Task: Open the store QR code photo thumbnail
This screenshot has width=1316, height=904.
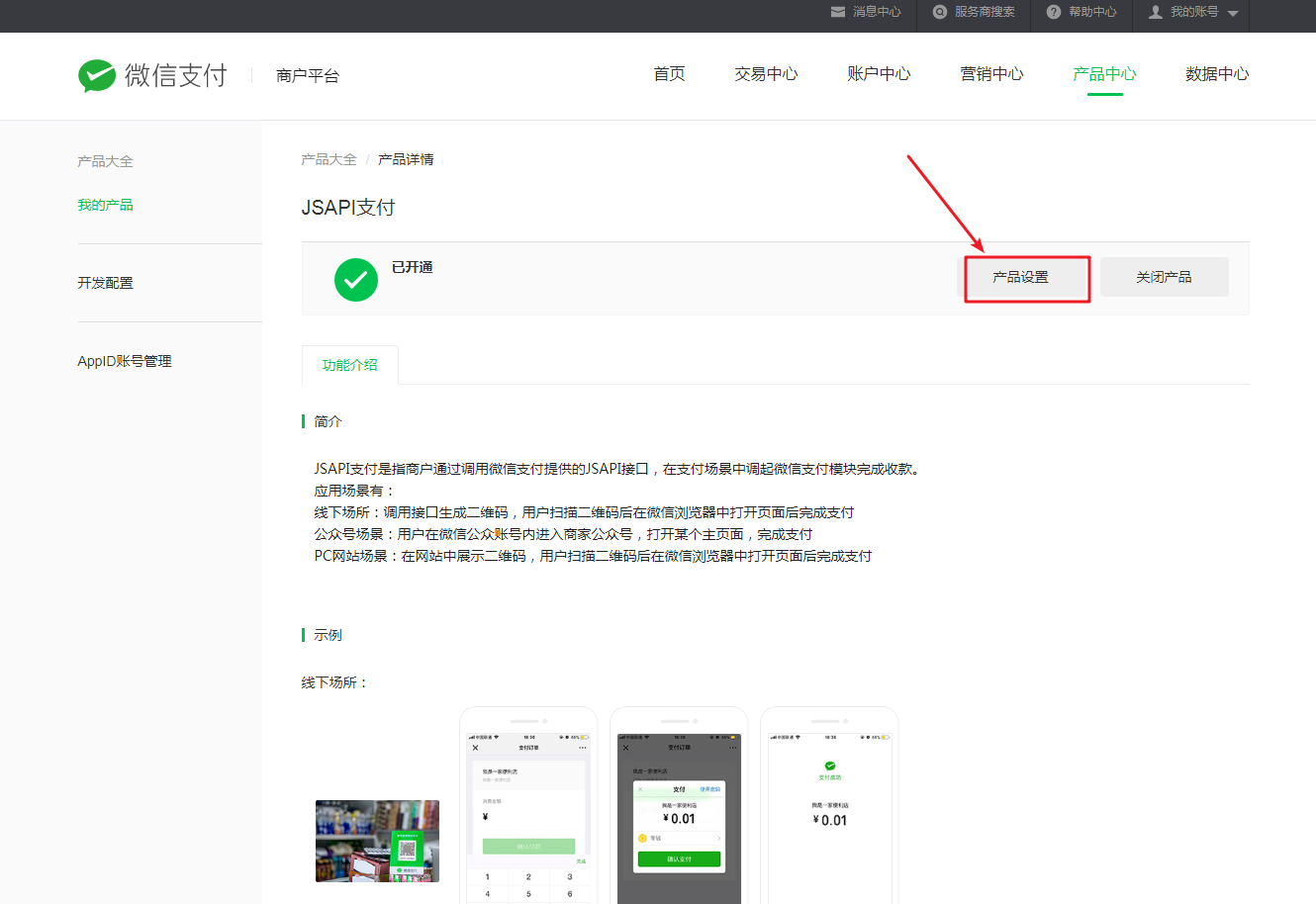Action: 377,841
